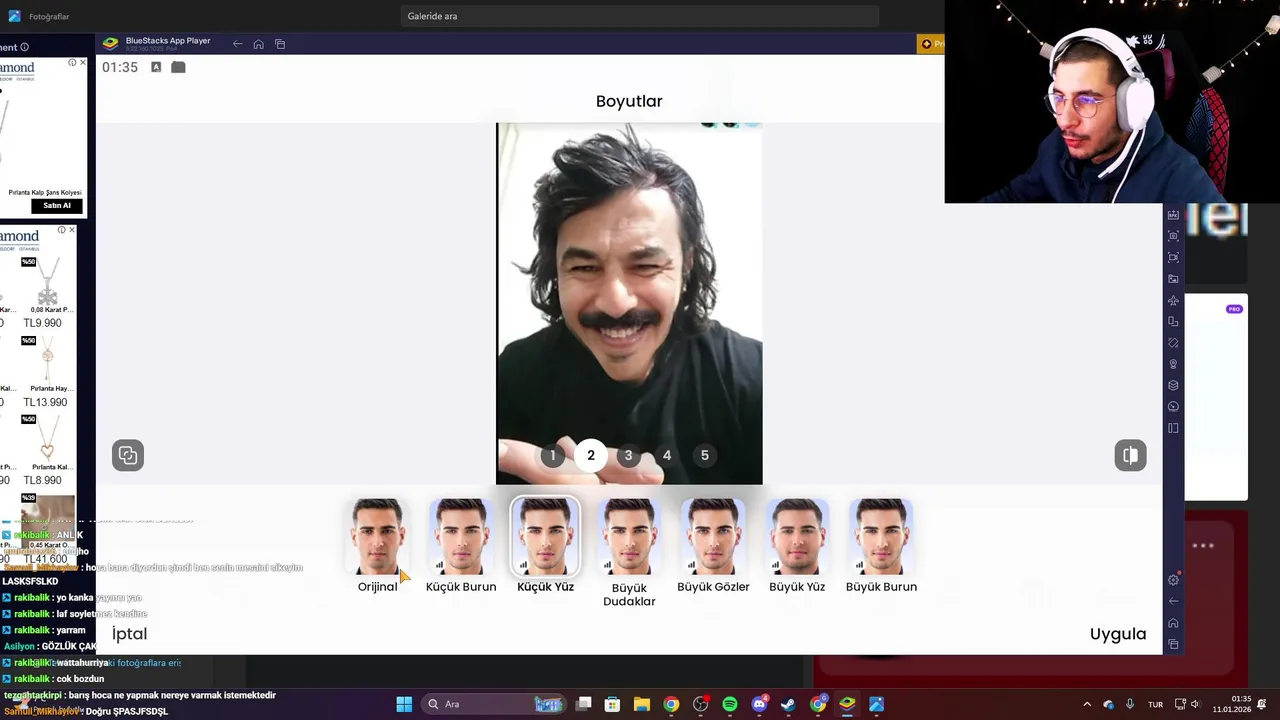This screenshot has height=720, width=1280.
Task: Open Task View on the taskbar
Action: click(584, 704)
